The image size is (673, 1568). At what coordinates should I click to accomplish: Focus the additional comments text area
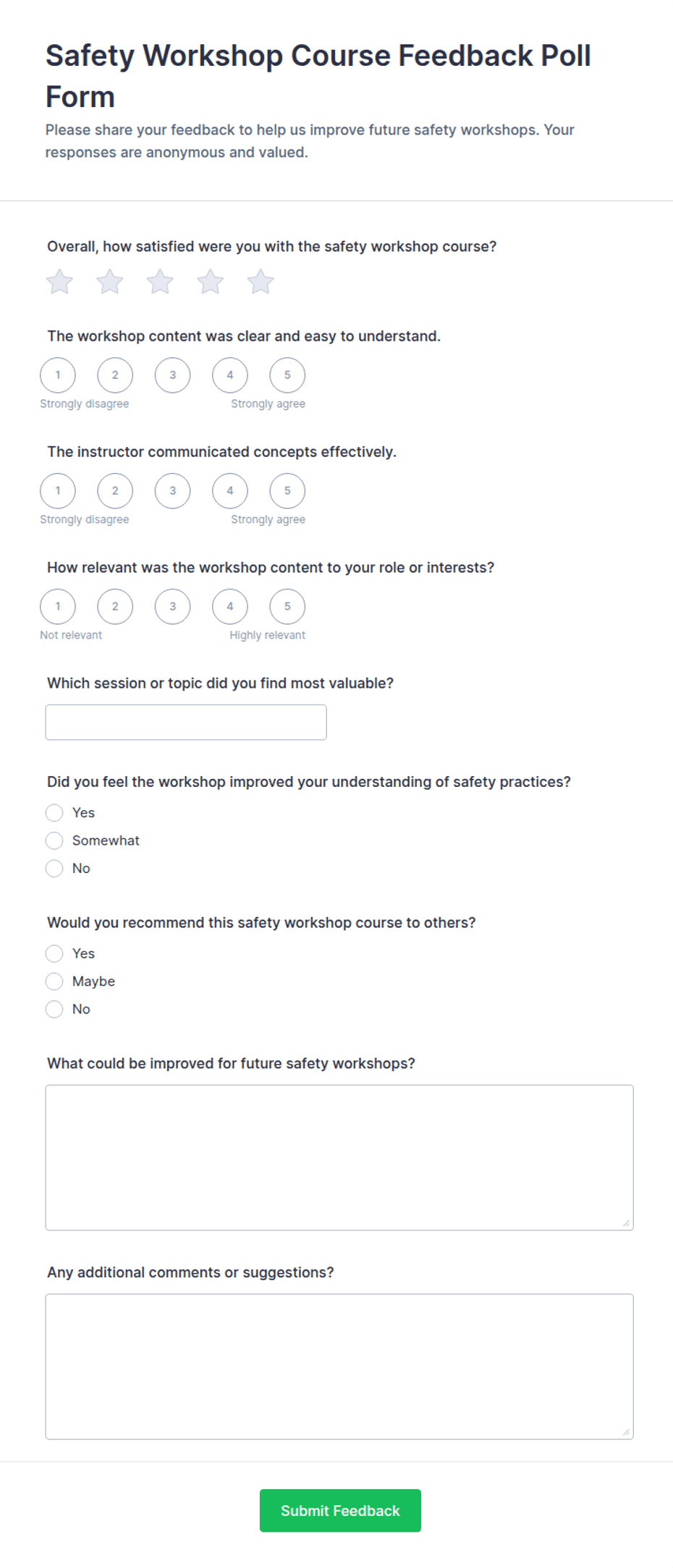coord(339,1366)
